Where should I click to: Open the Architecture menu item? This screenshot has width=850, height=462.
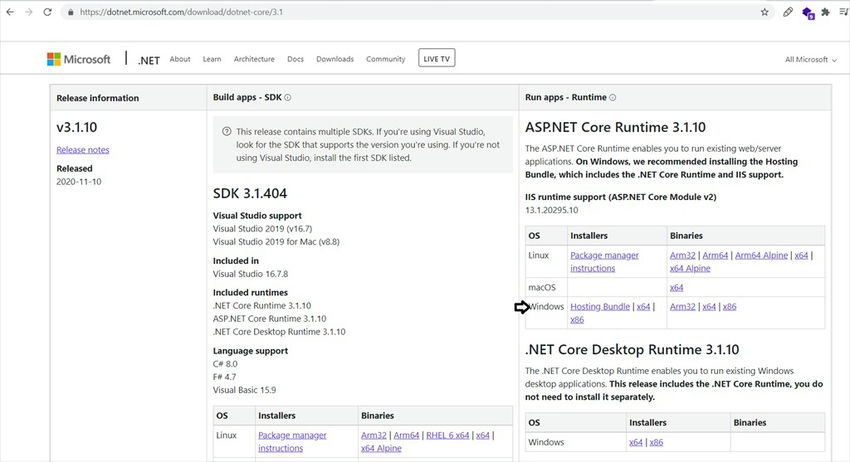pos(254,59)
